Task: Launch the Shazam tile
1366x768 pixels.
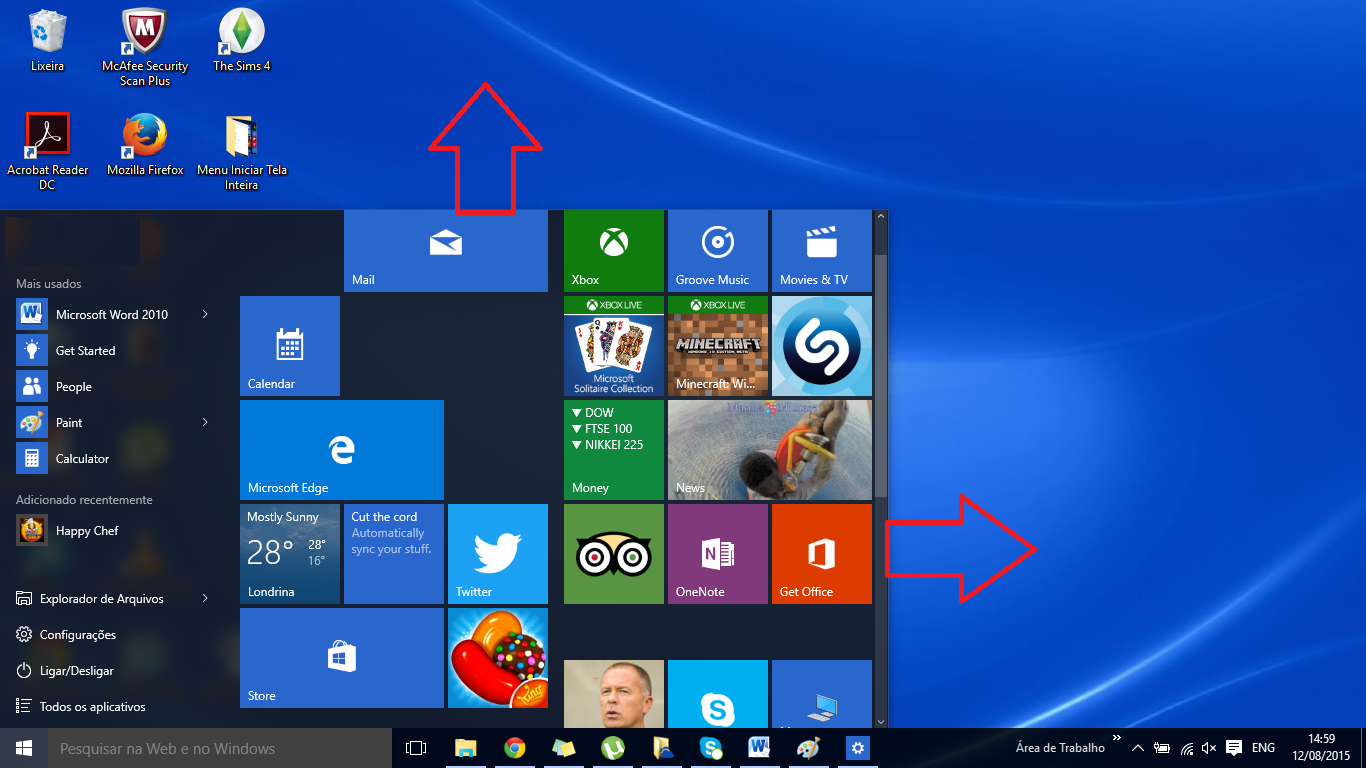Action: pos(822,346)
